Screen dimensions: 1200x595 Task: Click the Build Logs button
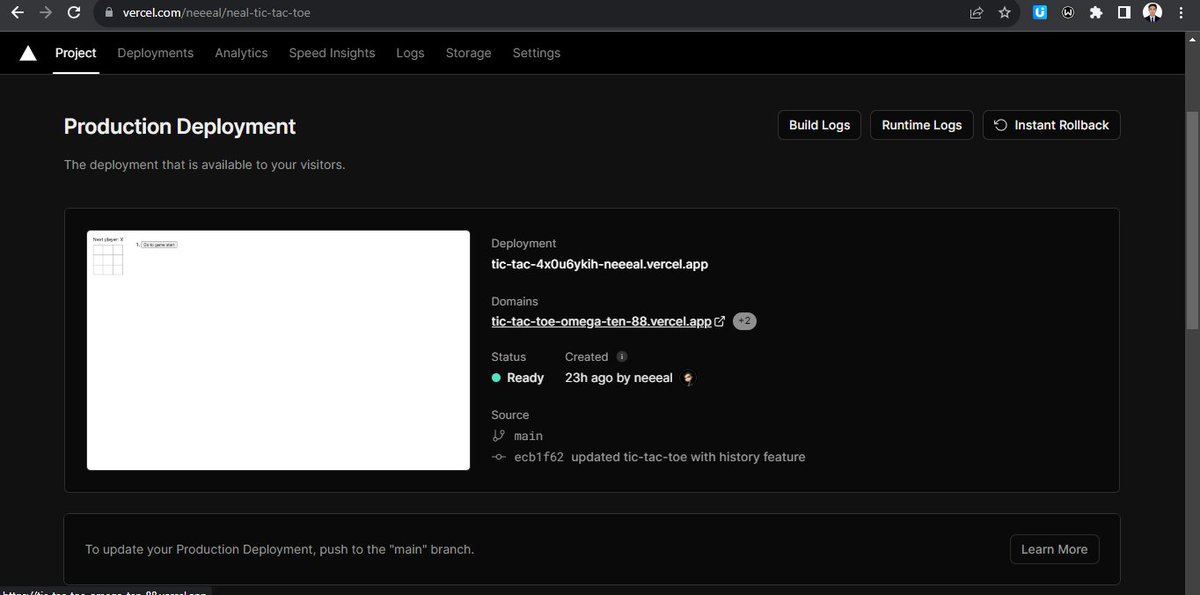(x=819, y=125)
